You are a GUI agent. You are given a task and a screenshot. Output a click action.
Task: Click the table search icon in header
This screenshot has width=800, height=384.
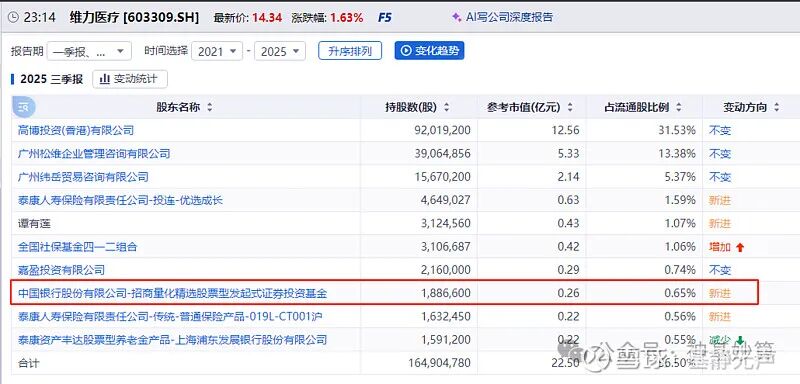click(24, 107)
